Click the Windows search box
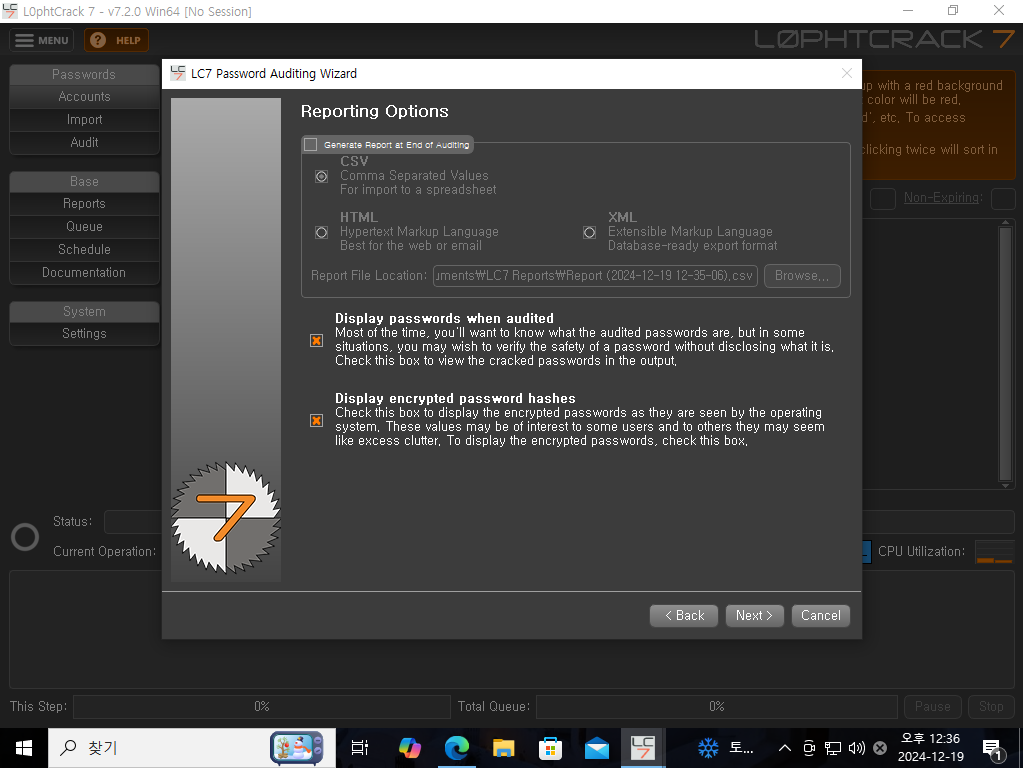The width and height of the screenshot is (1023, 768). pos(192,748)
